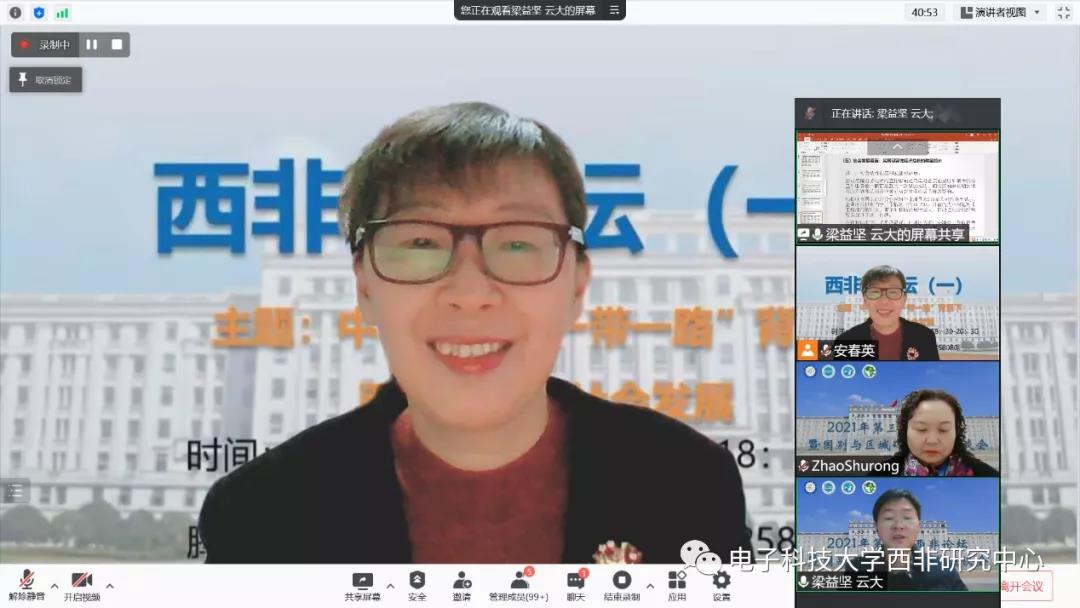Click 取消固定 to unpin the video

pyautogui.click(x=45, y=80)
